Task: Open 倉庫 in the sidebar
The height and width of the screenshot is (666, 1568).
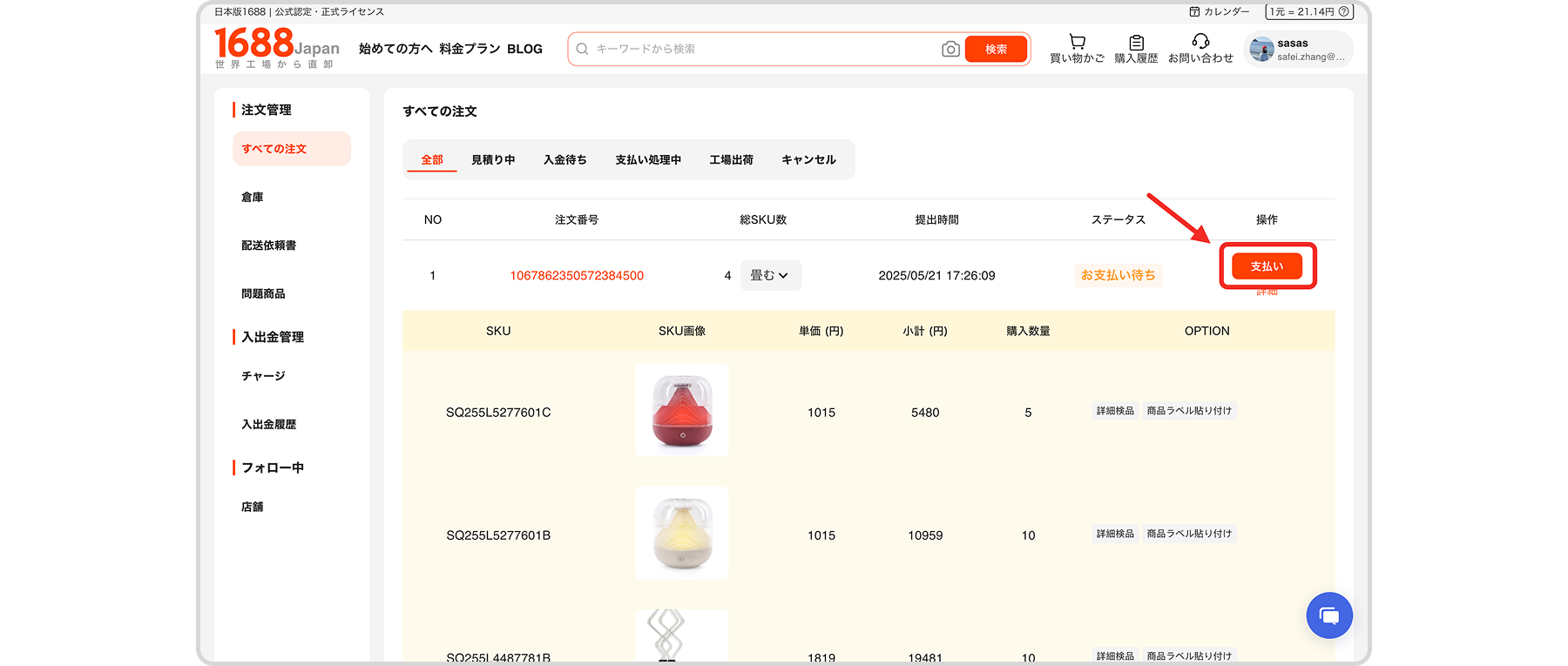Action: point(253,198)
